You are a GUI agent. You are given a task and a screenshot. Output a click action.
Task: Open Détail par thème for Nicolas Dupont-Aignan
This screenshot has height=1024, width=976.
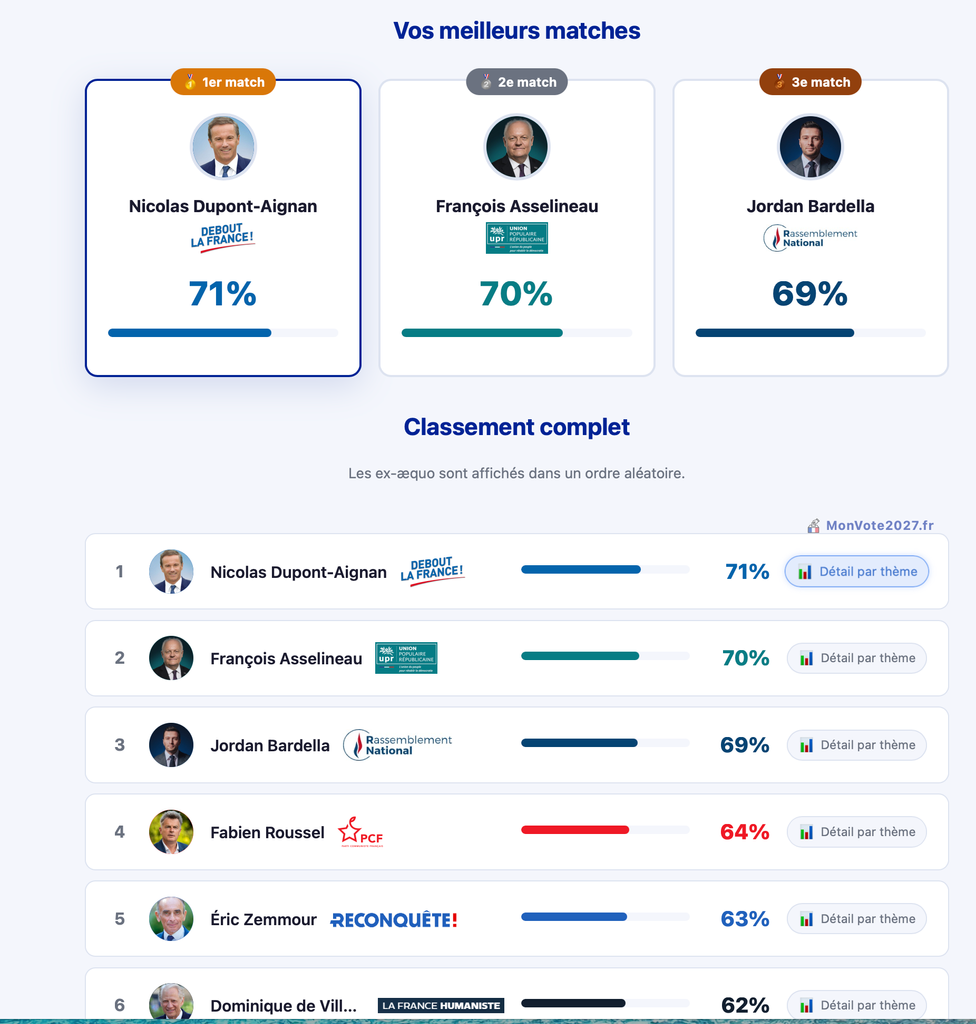pyautogui.click(x=857, y=572)
